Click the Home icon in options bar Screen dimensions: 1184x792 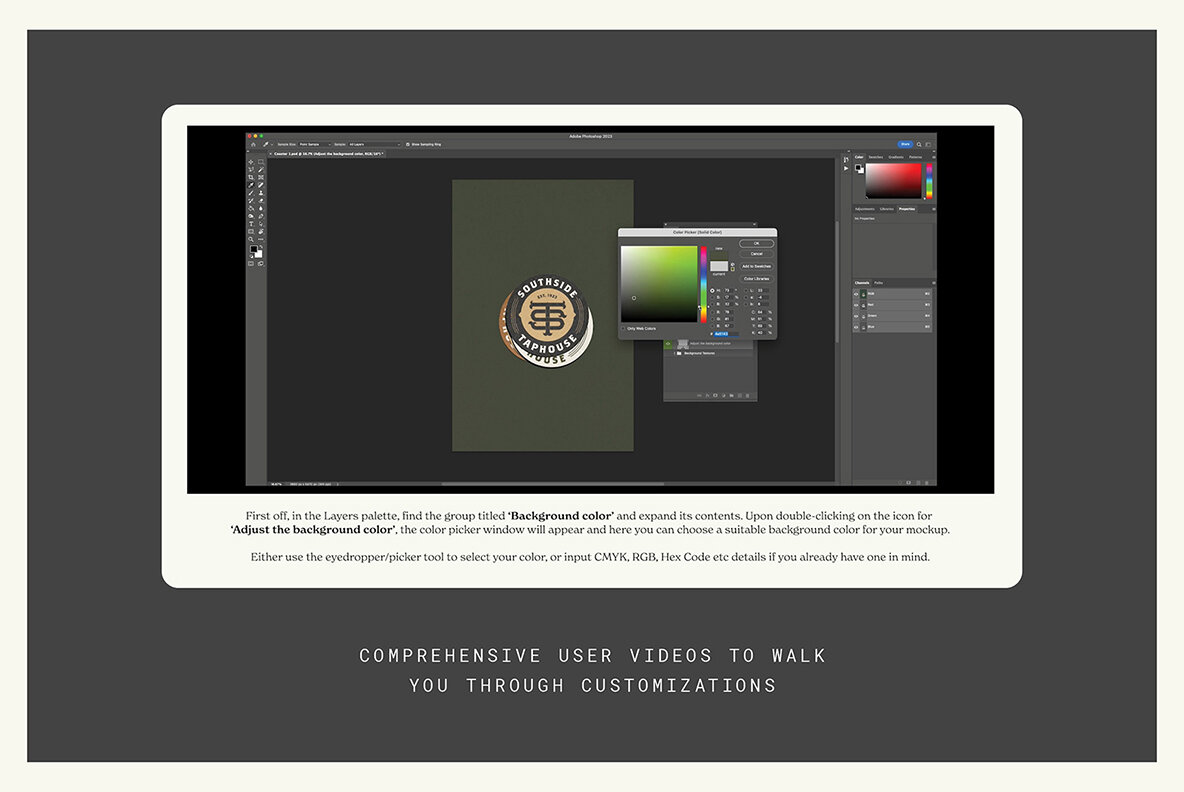click(x=253, y=144)
